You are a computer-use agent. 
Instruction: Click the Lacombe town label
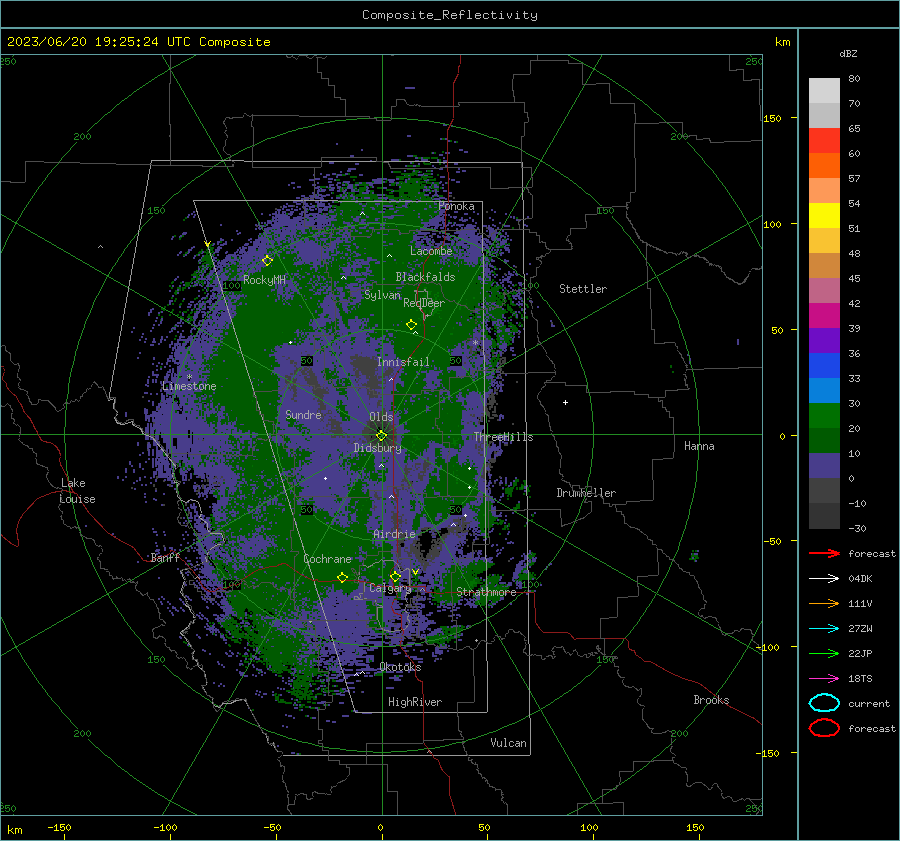tap(431, 251)
